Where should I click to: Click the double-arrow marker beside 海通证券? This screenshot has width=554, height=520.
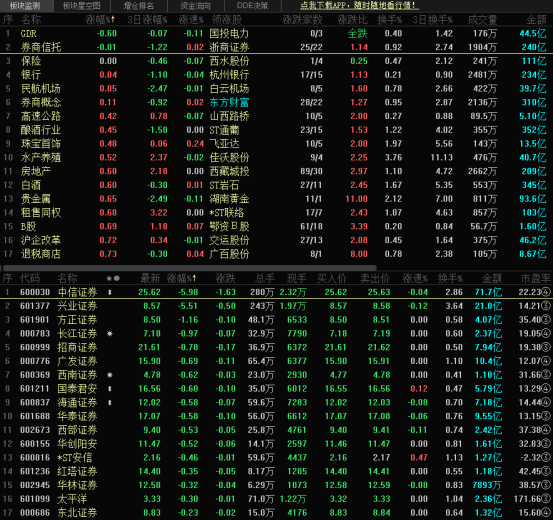110,402
